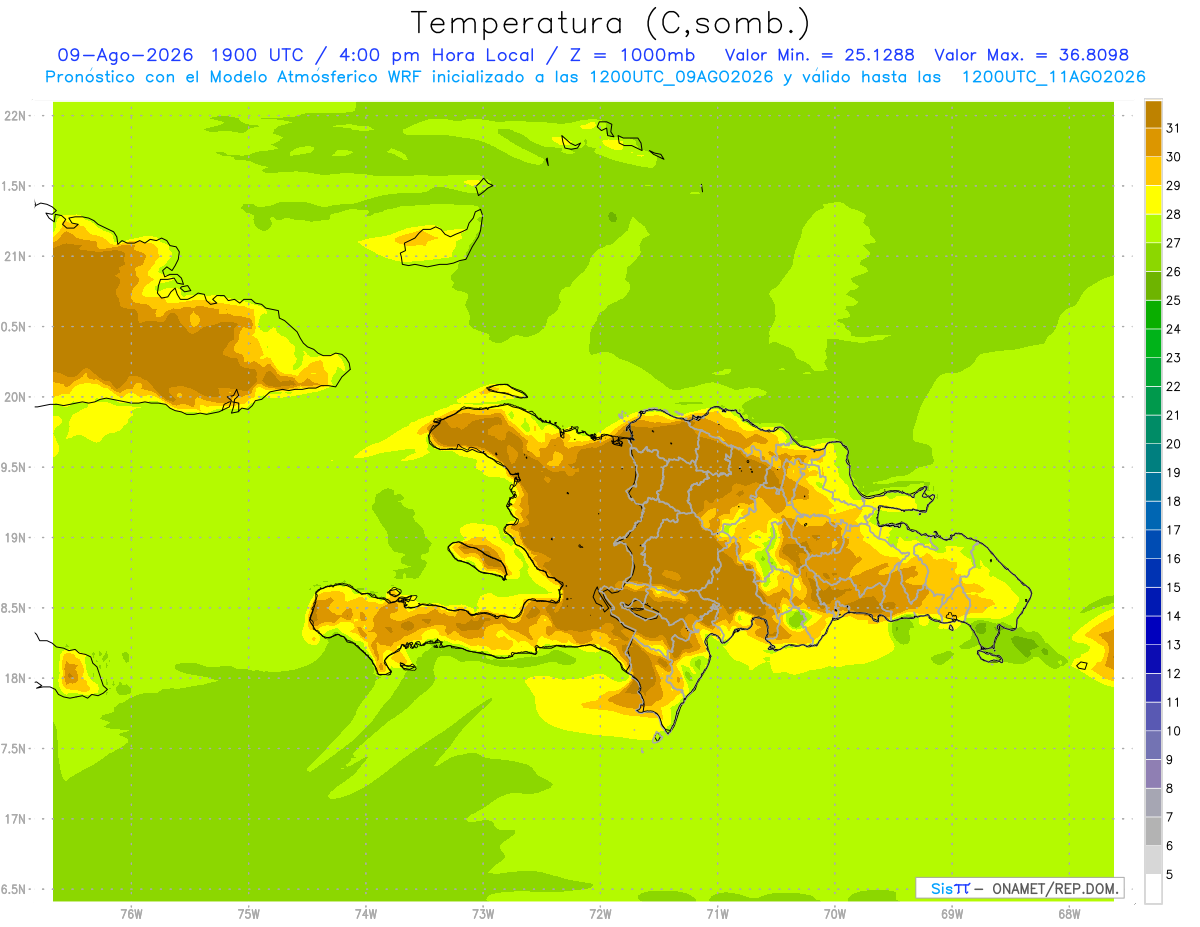Click the "ONAMET/REP.DOM." credit label
The width and height of the screenshot is (1200, 927).
tap(1054, 888)
